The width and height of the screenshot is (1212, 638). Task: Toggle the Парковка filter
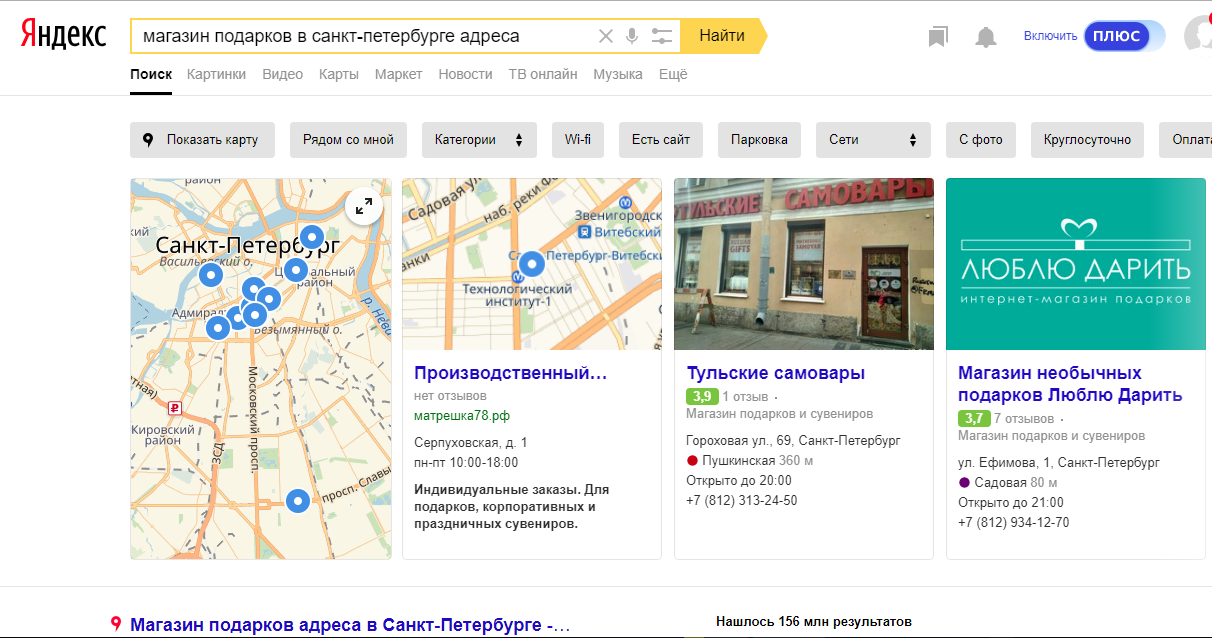pyautogui.click(x=759, y=140)
